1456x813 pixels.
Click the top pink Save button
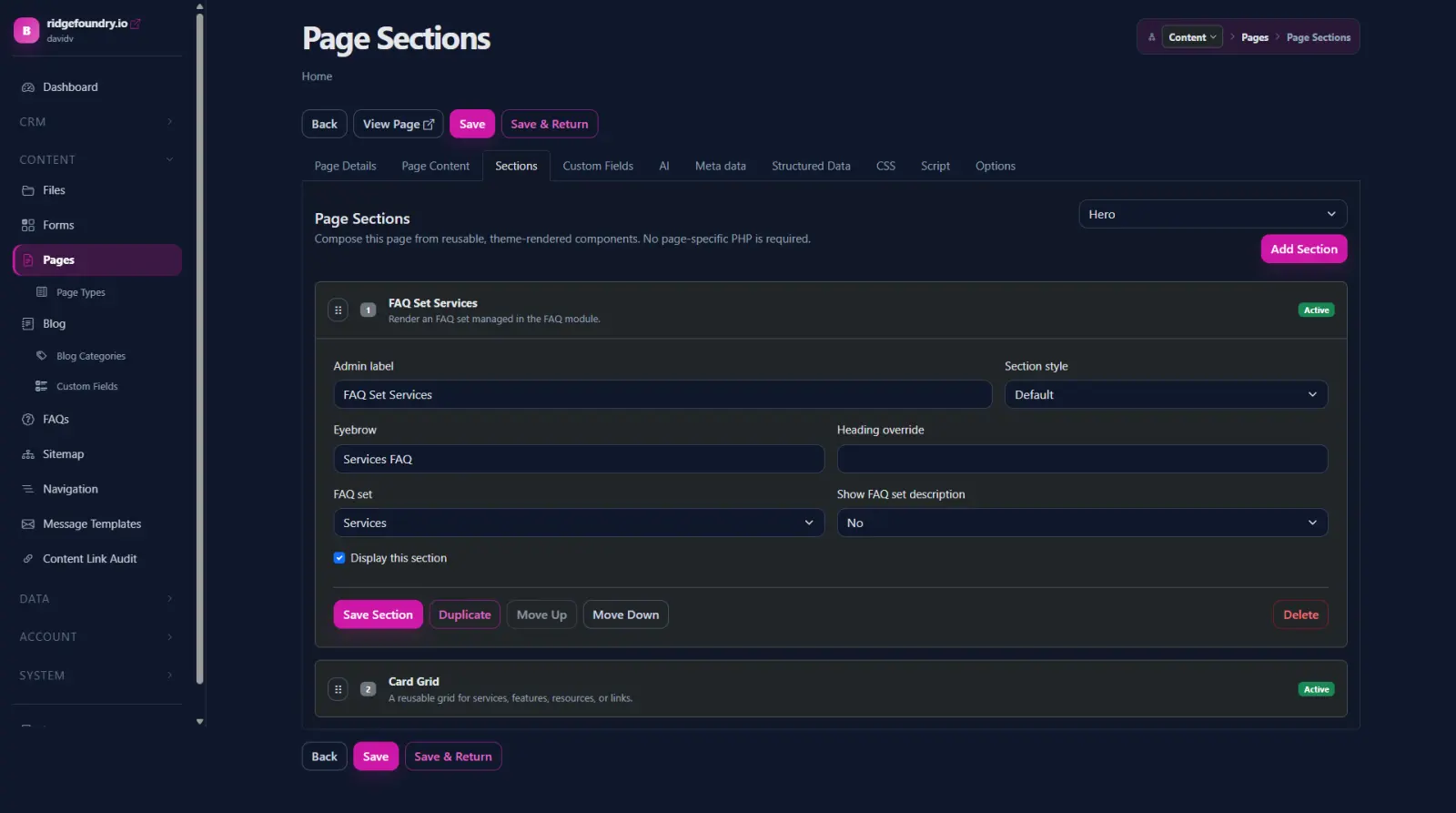[472, 124]
